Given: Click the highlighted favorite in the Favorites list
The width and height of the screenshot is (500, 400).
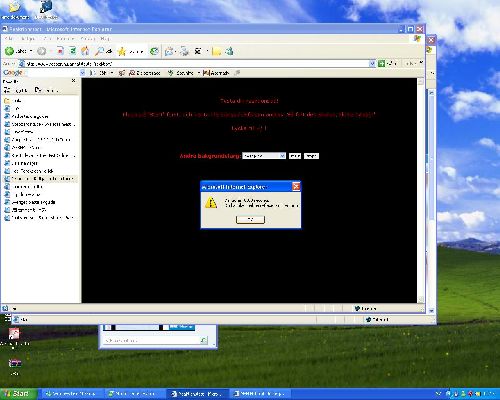Looking at the screenshot, I should [x=40, y=179].
